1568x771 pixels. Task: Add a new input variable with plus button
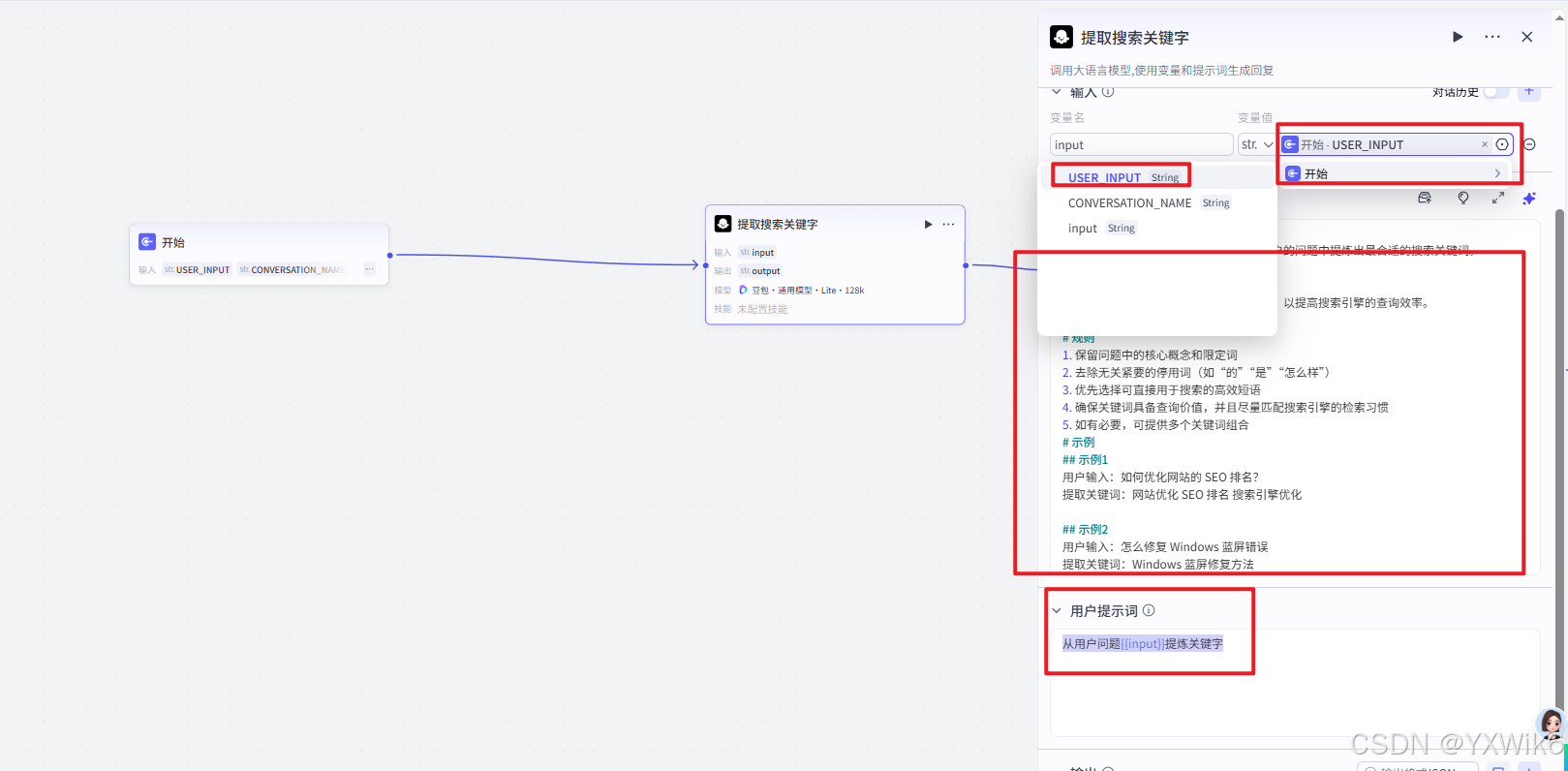pos(1529,92)
